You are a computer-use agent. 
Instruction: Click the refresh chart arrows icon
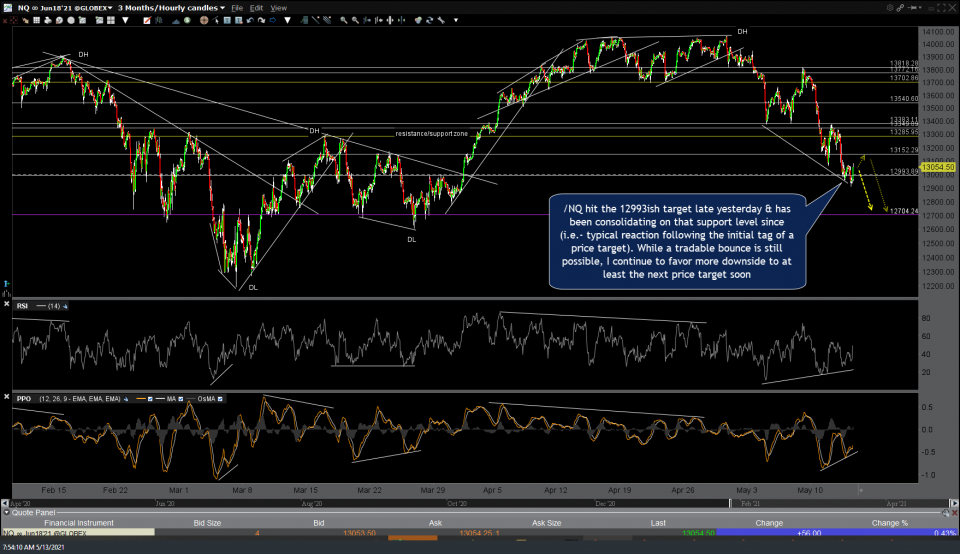point(429,20)
